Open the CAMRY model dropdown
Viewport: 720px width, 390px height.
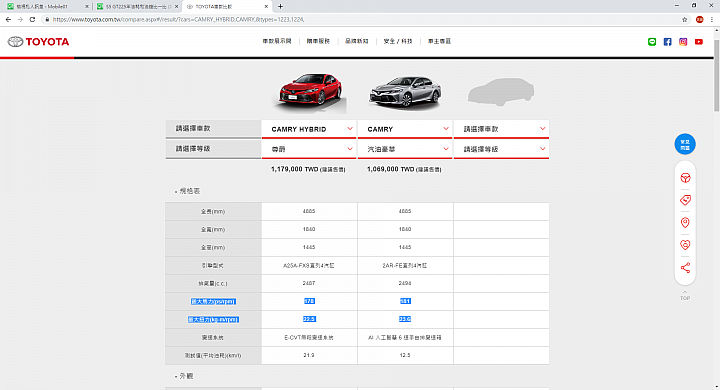point(405,129)
